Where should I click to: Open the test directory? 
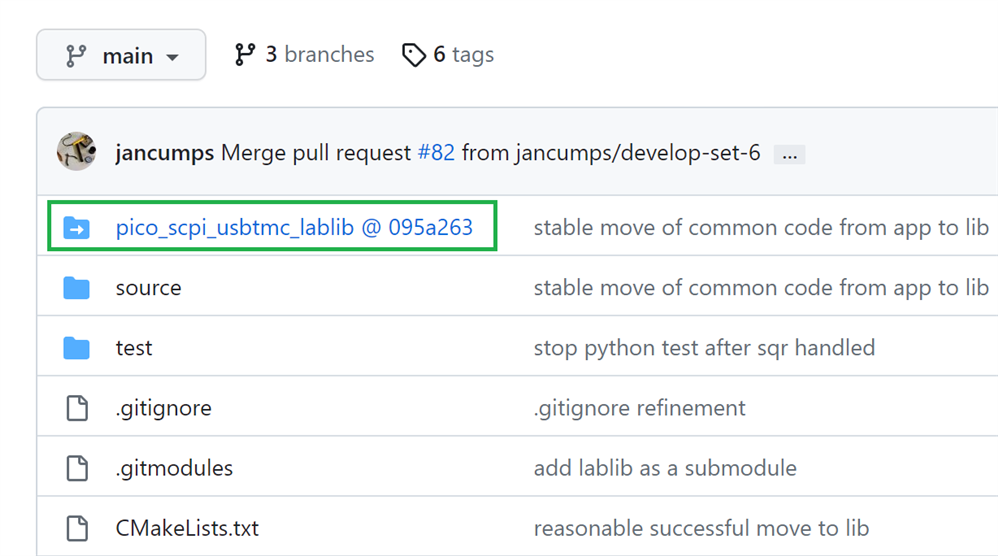tap(134, 348)
